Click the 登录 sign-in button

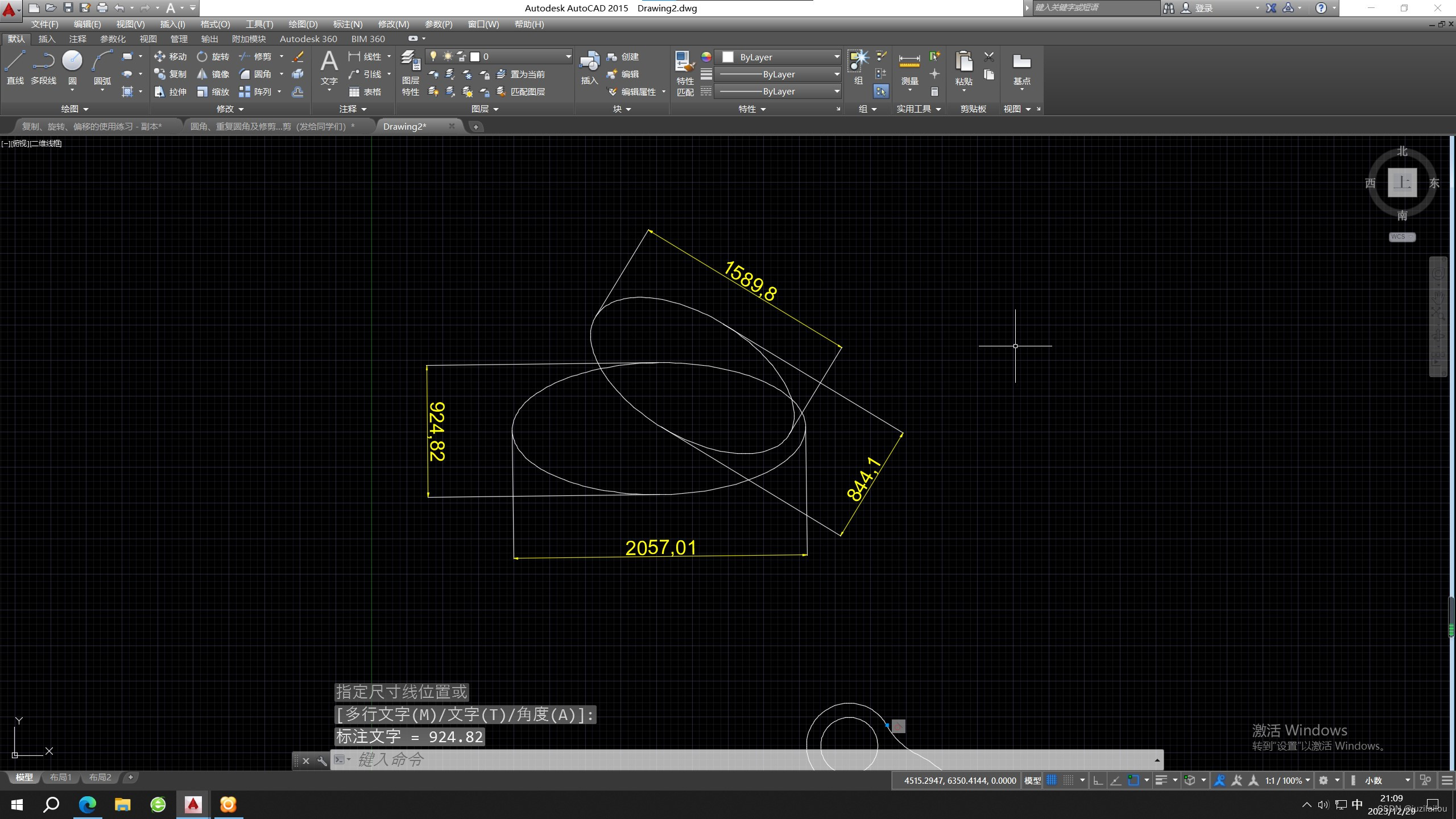1203,8
